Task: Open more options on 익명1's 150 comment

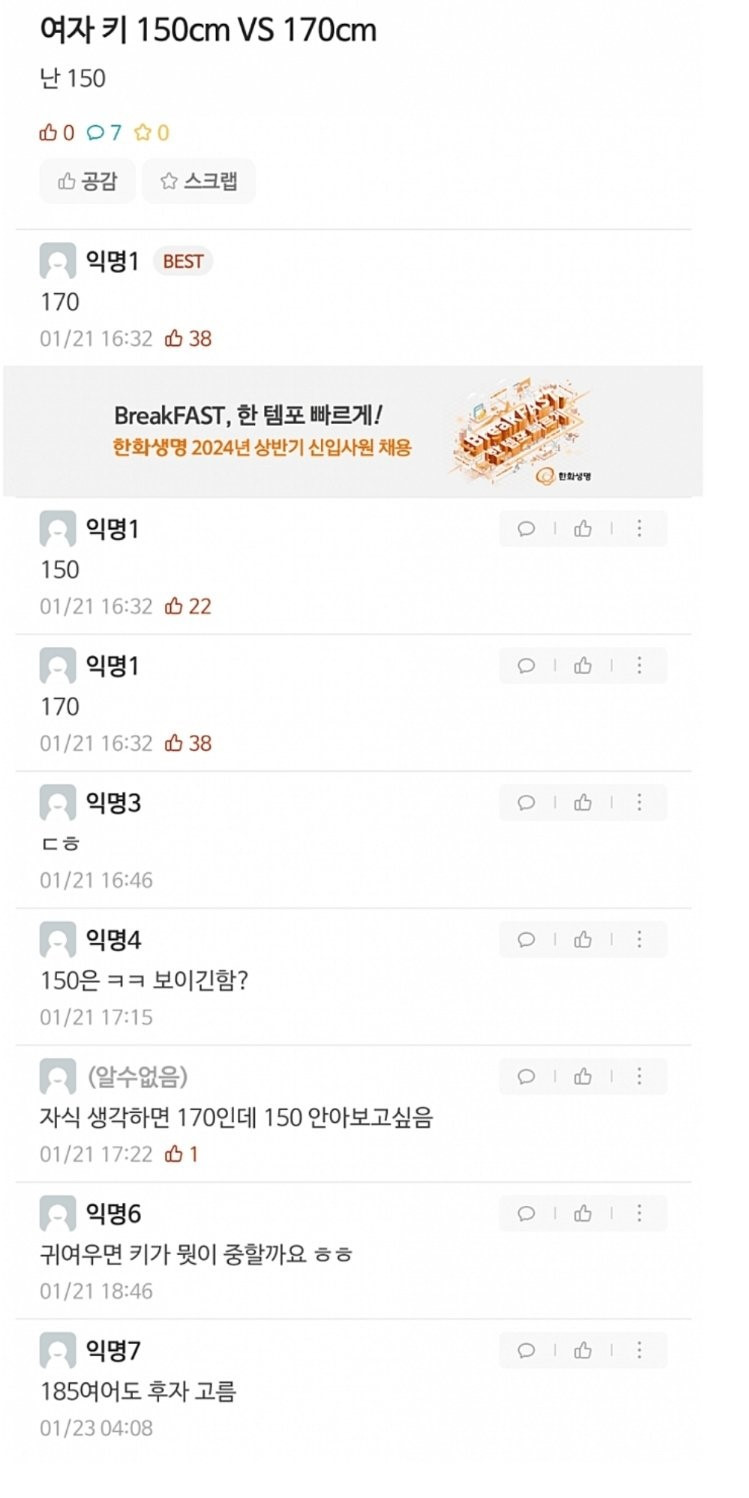Action: [x=639, y=529]
